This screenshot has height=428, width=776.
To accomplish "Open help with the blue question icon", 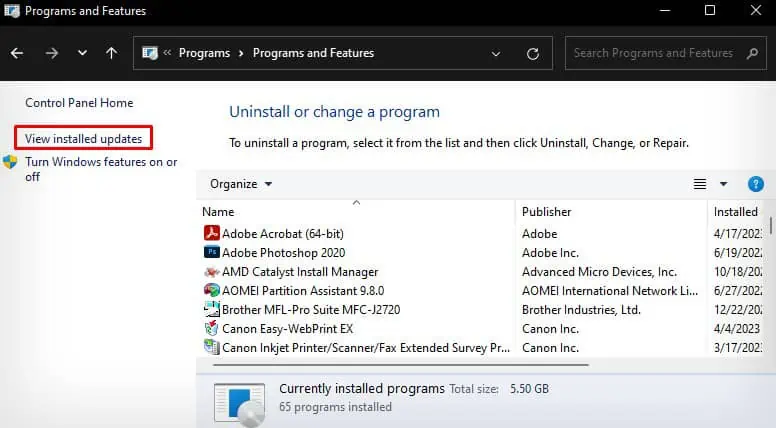I will pos(756,184).
